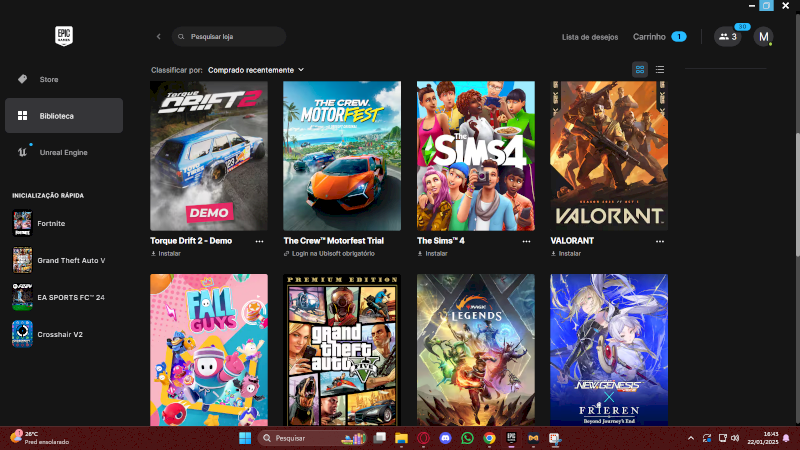Image resolution: width=800 pixels, height=450 pixels.
Task: Open the clock and date 22/01/2025
Action: click(x=763, y=438)
